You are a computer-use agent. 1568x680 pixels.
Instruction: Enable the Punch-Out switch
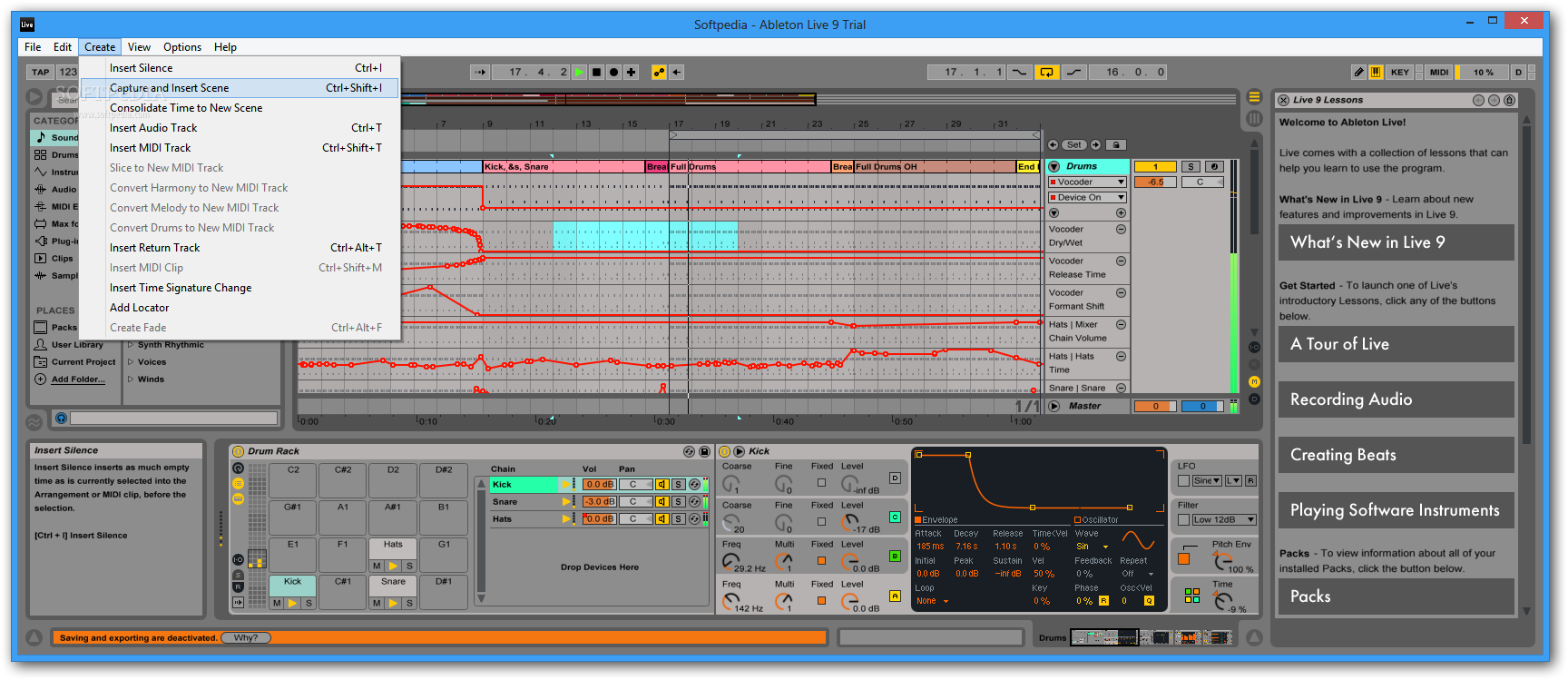(x=1073, y=72)
